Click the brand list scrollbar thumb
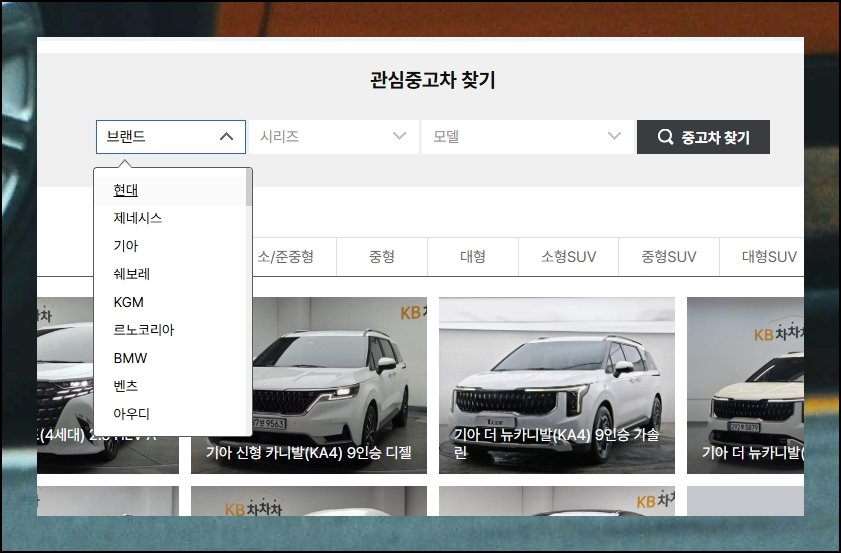The width and height of the screenshot is (841, 553). [x=249, y=188]
